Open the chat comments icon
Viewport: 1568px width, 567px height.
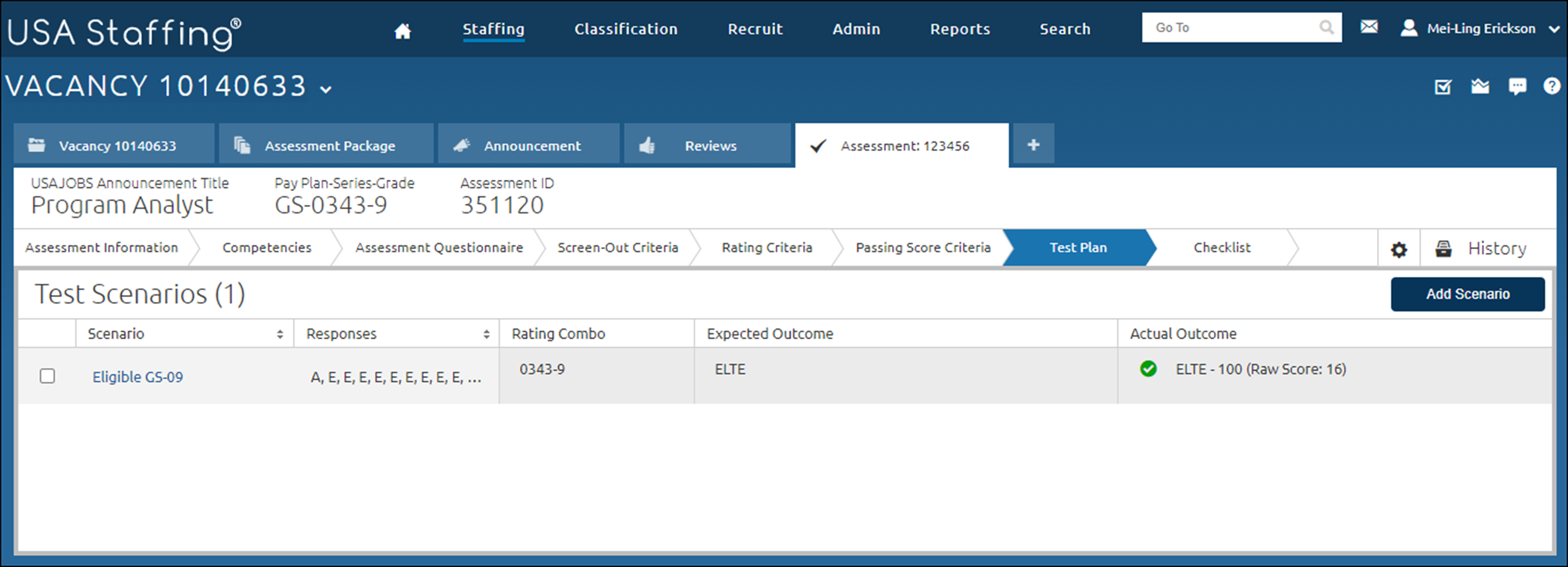coord(1517,87)
